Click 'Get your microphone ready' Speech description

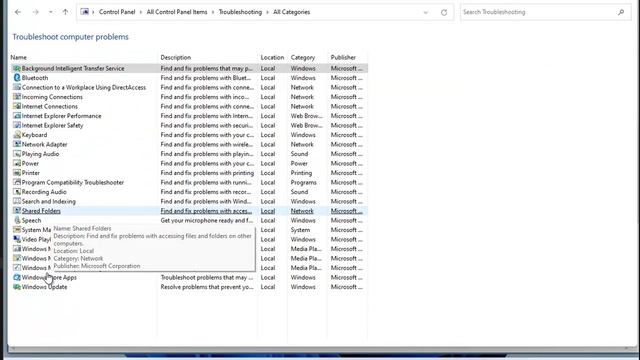(x=207, y=220)
